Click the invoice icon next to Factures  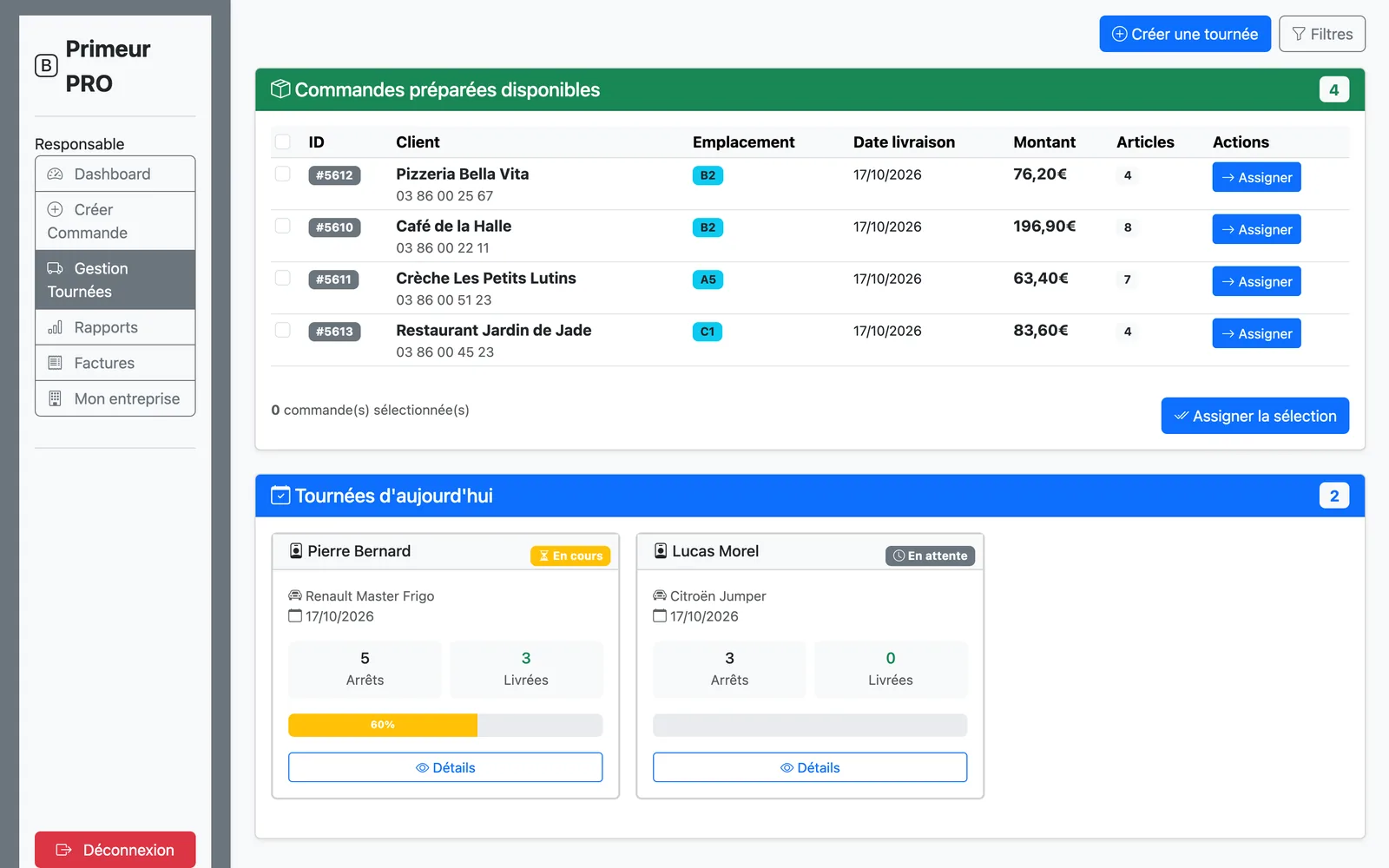[x=55, y=363]
